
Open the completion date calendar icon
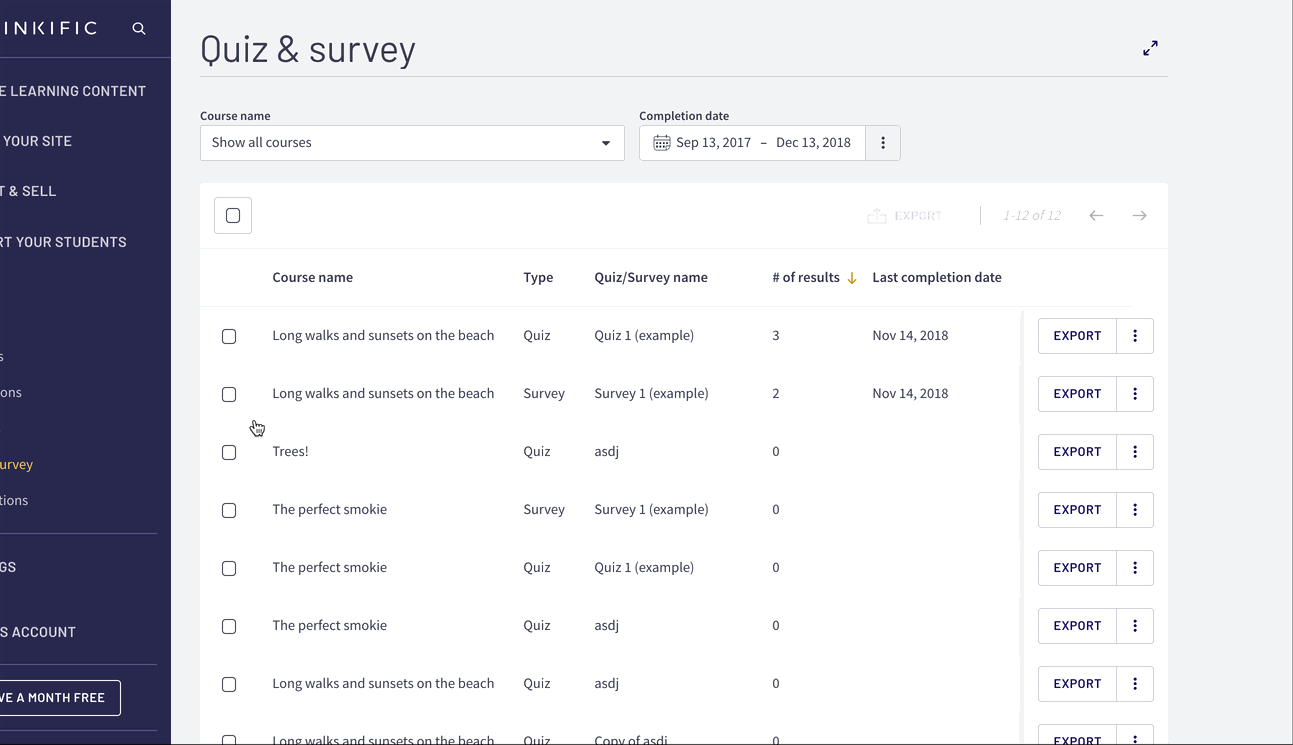point(661,143)
